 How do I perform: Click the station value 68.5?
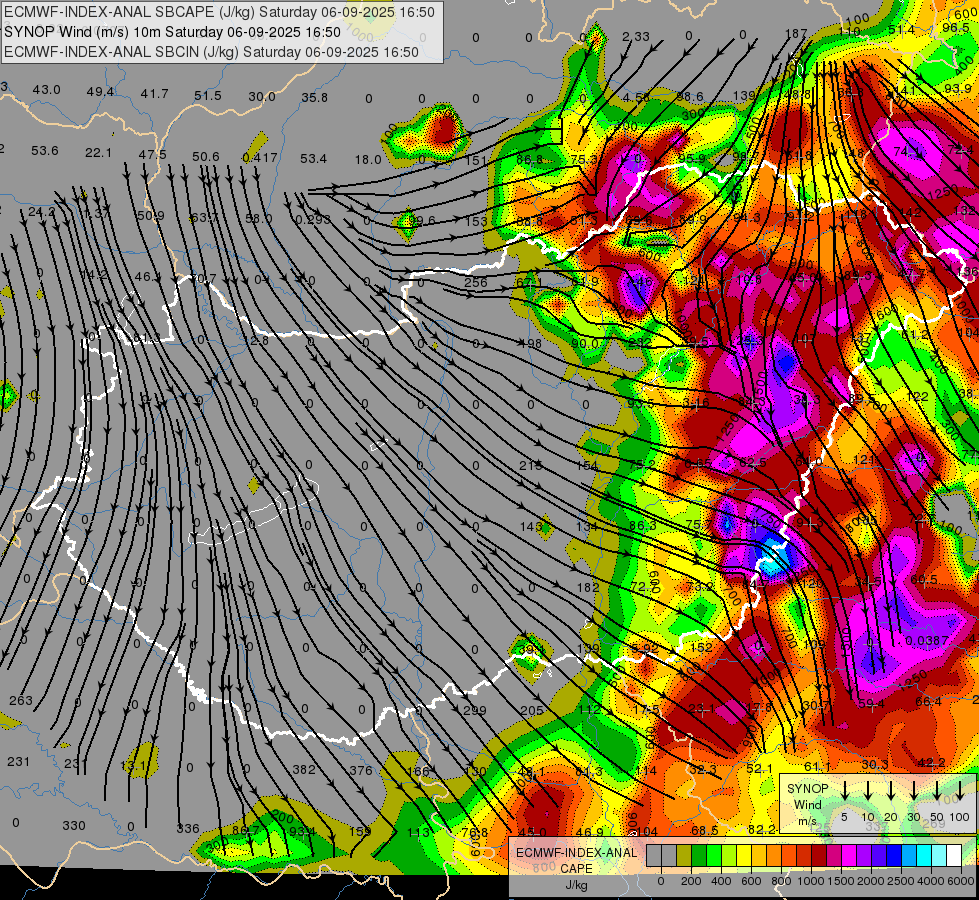(704, 830)
